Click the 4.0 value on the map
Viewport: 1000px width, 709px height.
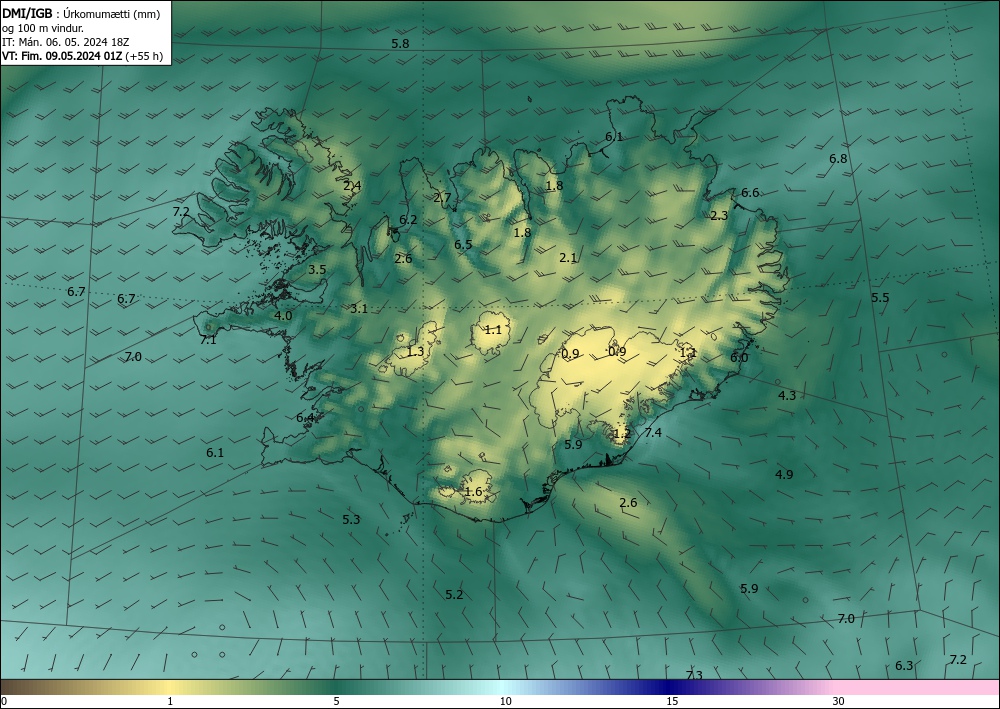[x=283, y=316]
